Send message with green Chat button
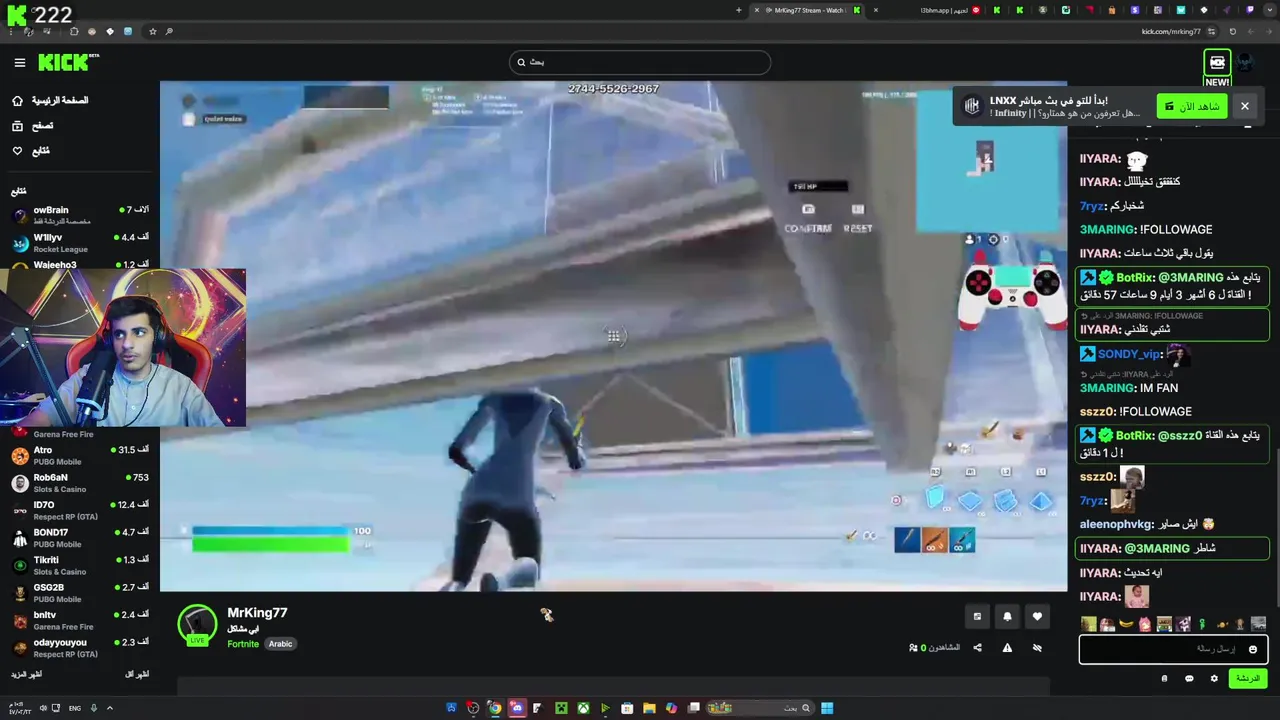The height and width of the screenshot is (720, 1280). [1247, 678]
